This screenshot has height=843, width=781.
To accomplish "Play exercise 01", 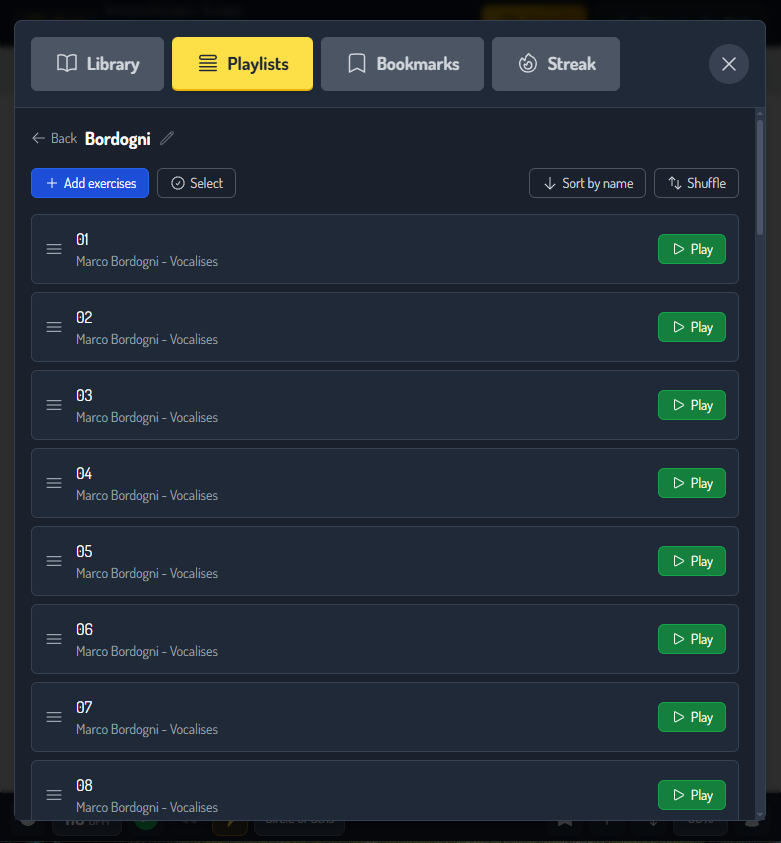I will (x=692, y=249).
